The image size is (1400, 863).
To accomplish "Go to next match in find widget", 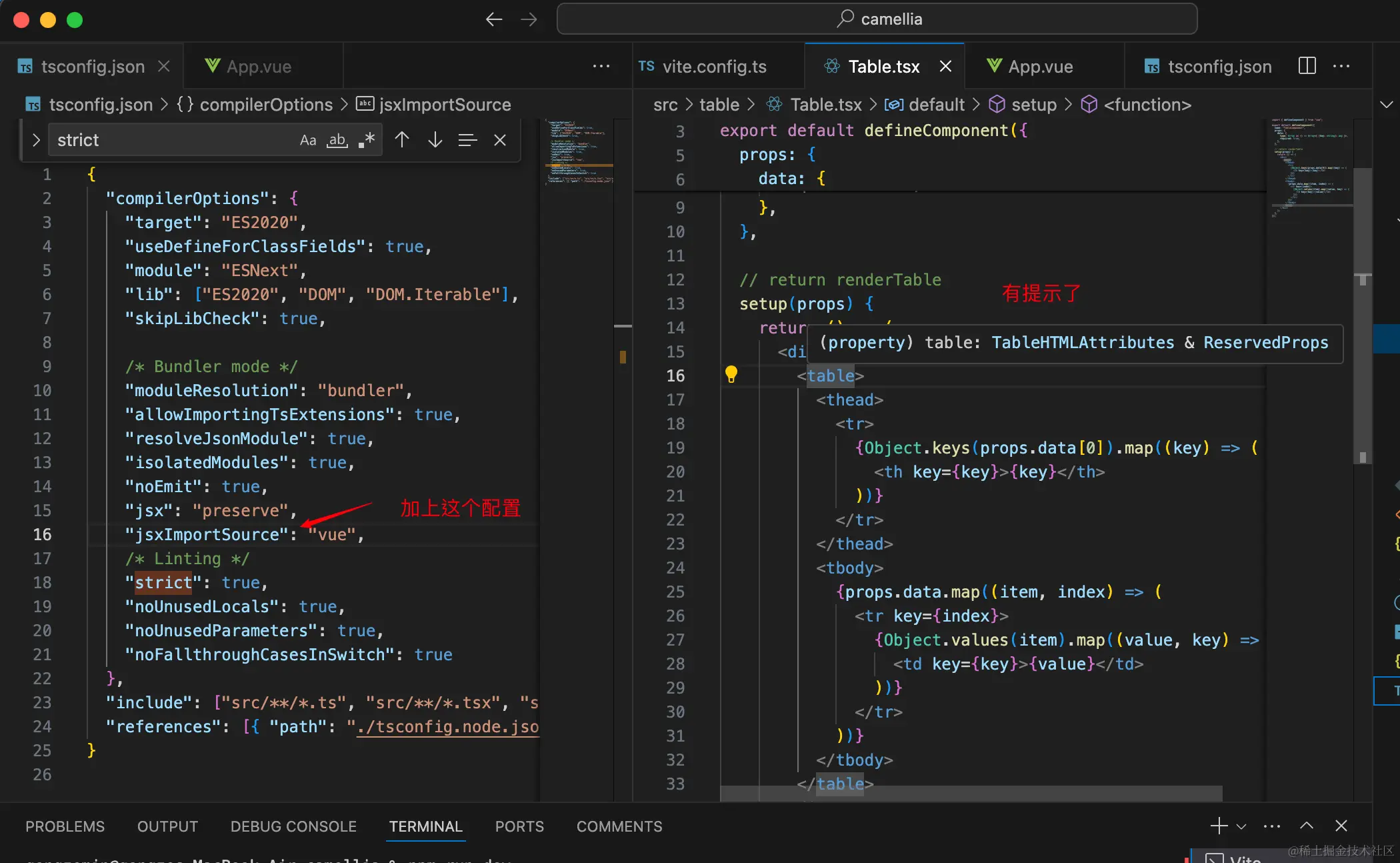I will pyautogui.click(x=435, y=140).
